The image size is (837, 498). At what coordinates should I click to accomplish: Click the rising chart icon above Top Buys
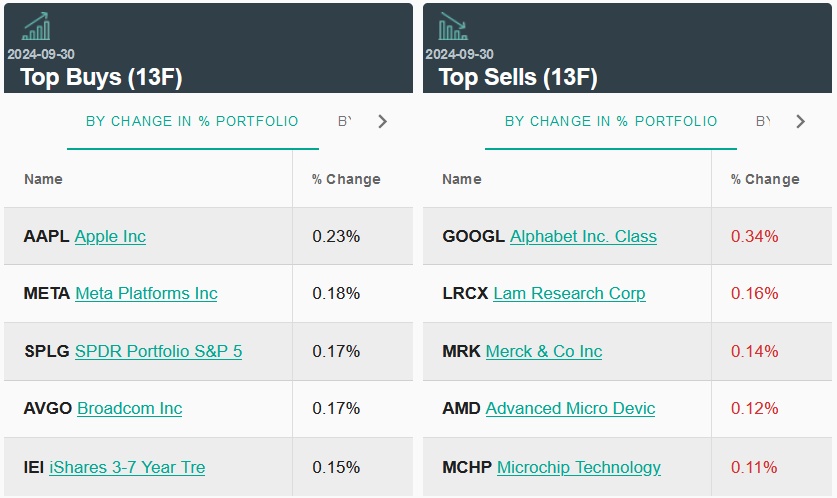36,26
